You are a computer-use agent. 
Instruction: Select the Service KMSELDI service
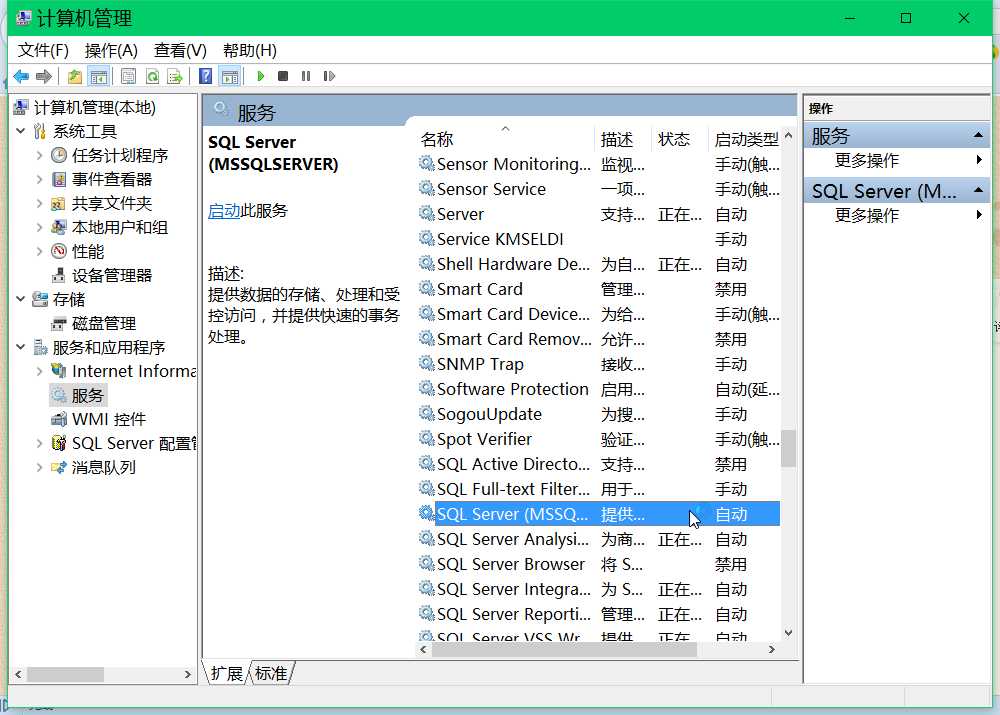pyautogui.click(x=598, y=239)
